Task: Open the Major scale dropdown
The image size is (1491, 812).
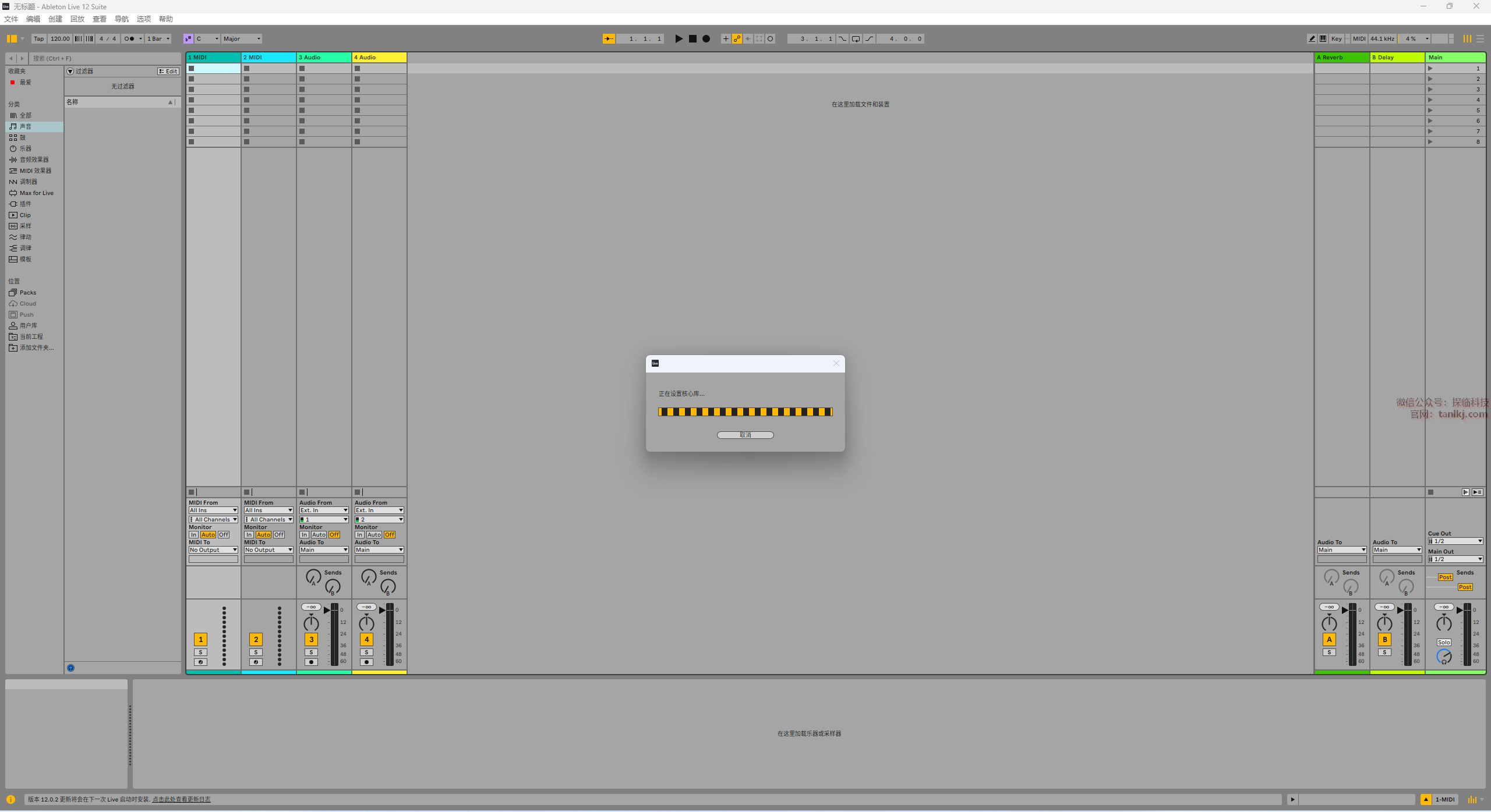Action: click(242, 39)
